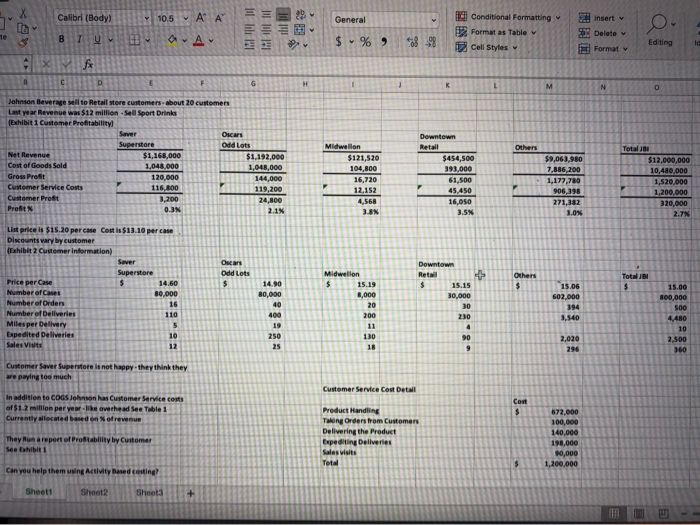Apply percent style format

(x=366, y=42)
